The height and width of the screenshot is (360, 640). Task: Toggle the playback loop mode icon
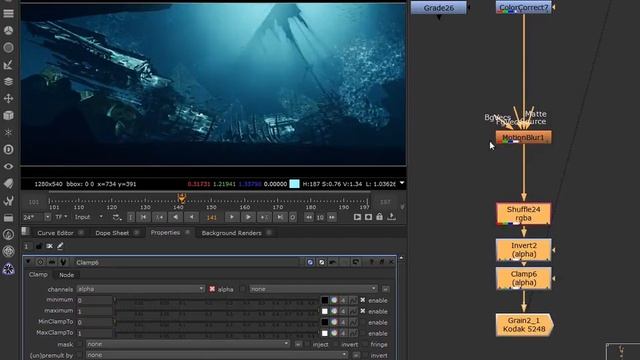tap(117, 217)
